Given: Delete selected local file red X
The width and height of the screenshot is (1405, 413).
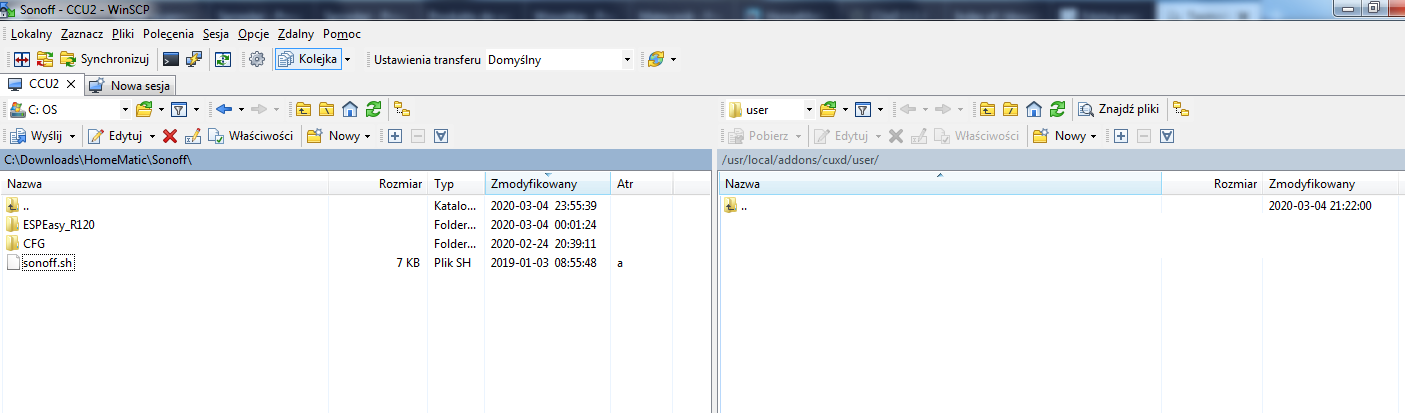Looking at the screenshot, I should pos(170,135).
